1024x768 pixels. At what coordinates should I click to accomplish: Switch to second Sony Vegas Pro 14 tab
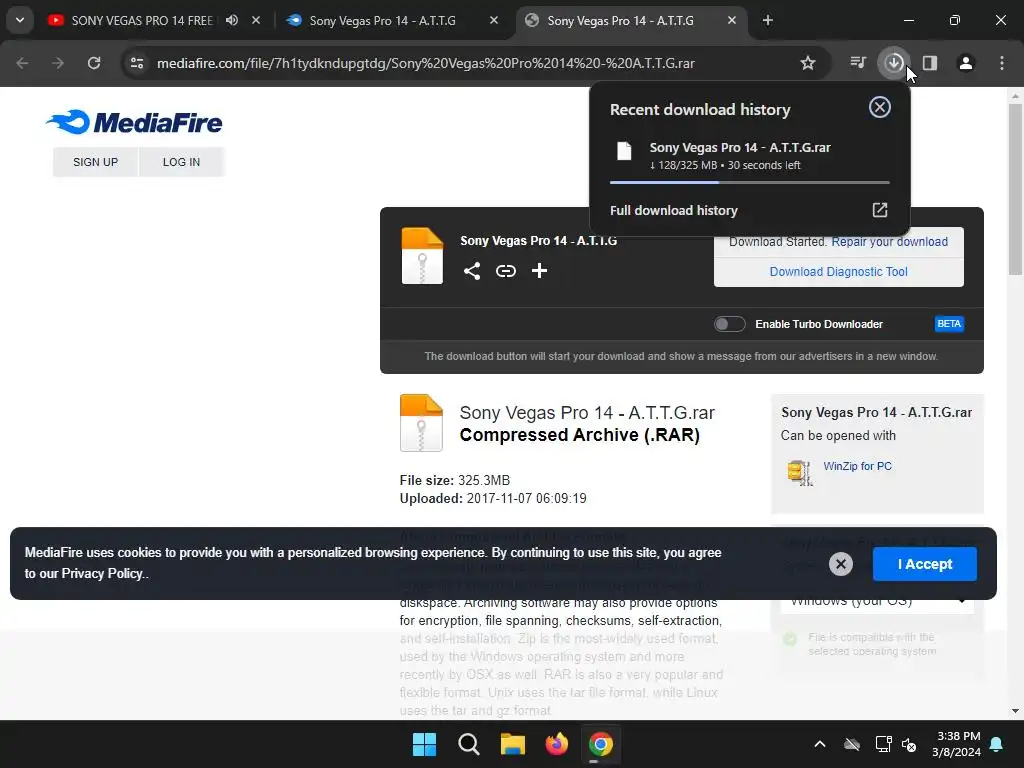click(x=382, y=20)
